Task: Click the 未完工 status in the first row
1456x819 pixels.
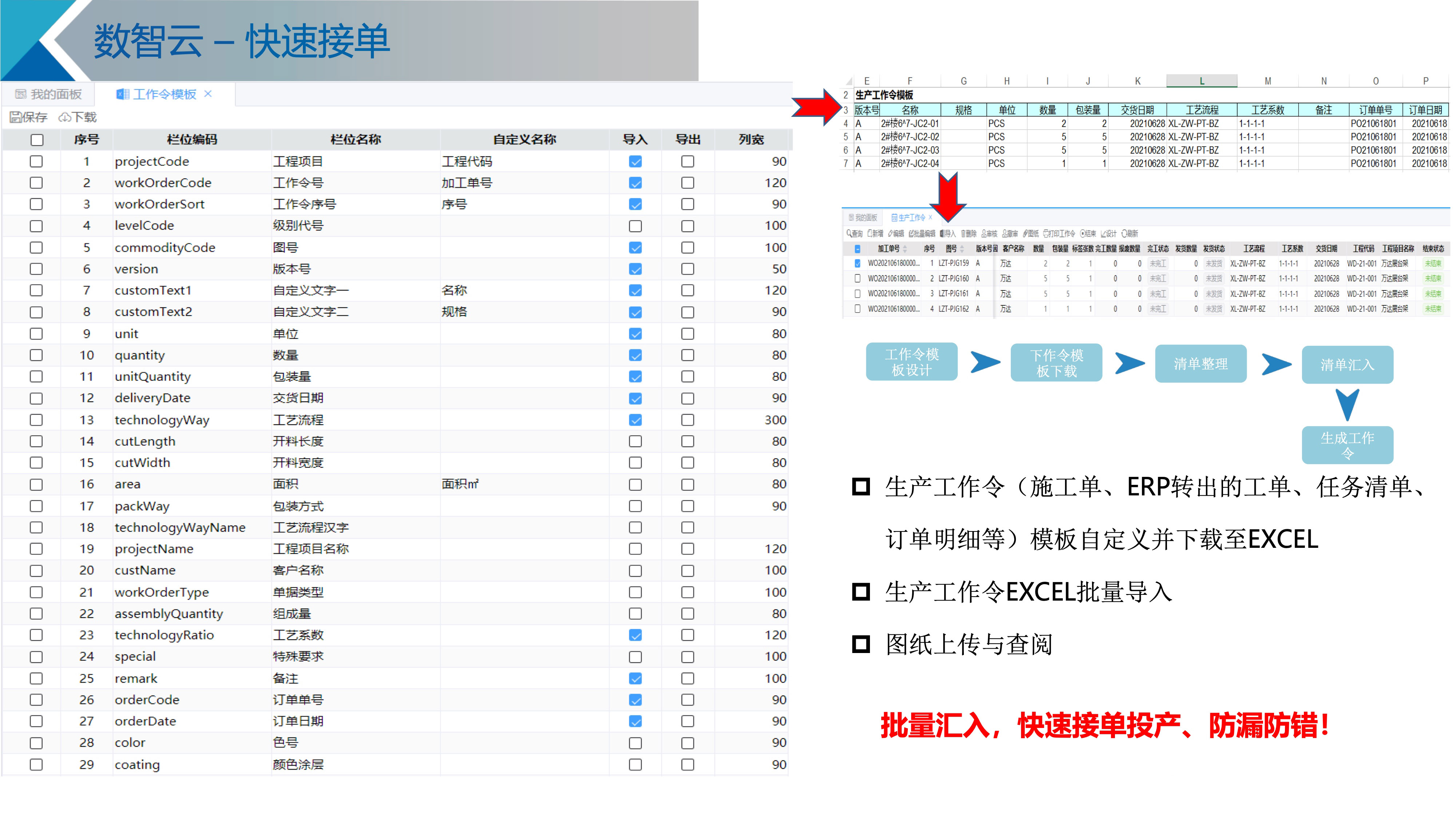Action: (1158, 264)
